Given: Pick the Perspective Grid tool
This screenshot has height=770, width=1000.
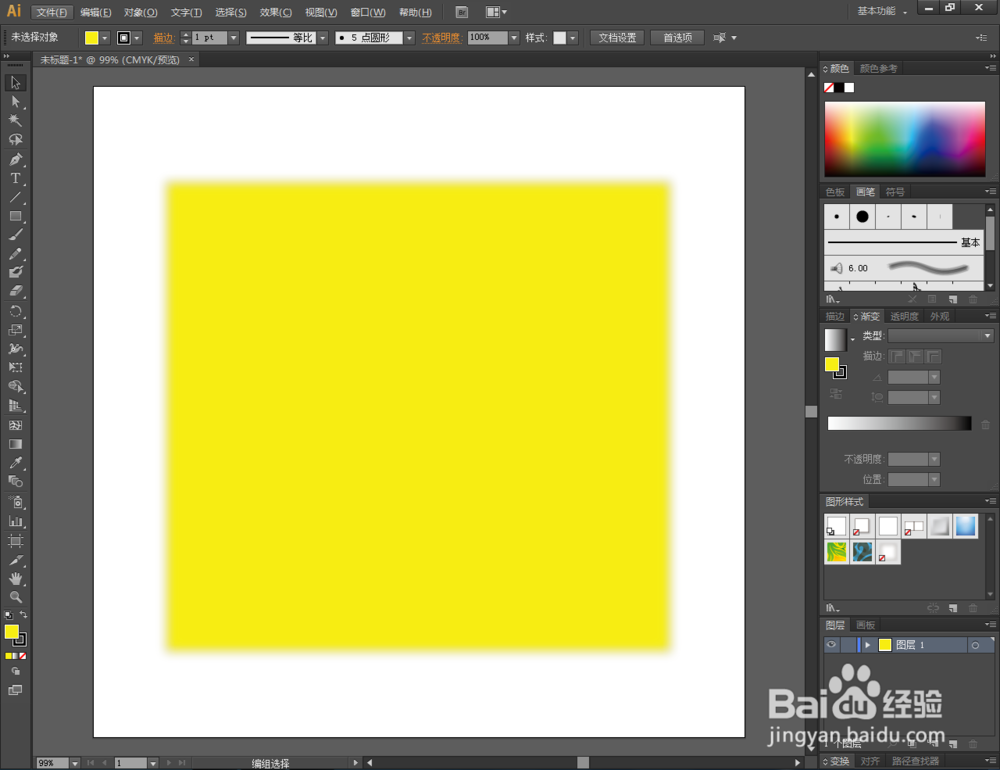Looking at the screenshot, I should coord(15,406).
